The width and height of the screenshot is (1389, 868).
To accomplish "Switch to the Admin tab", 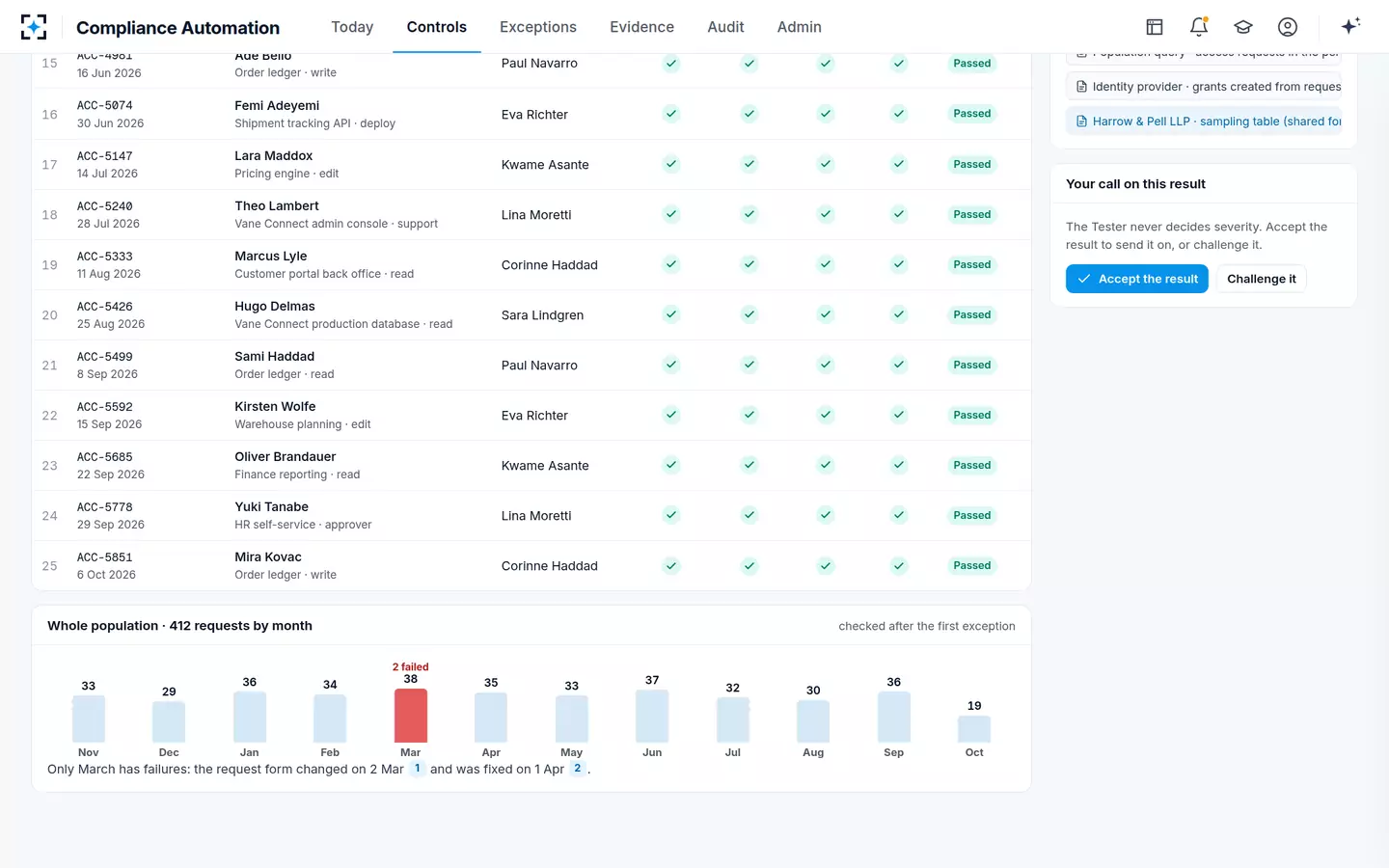I will click(x=800, y=27).
